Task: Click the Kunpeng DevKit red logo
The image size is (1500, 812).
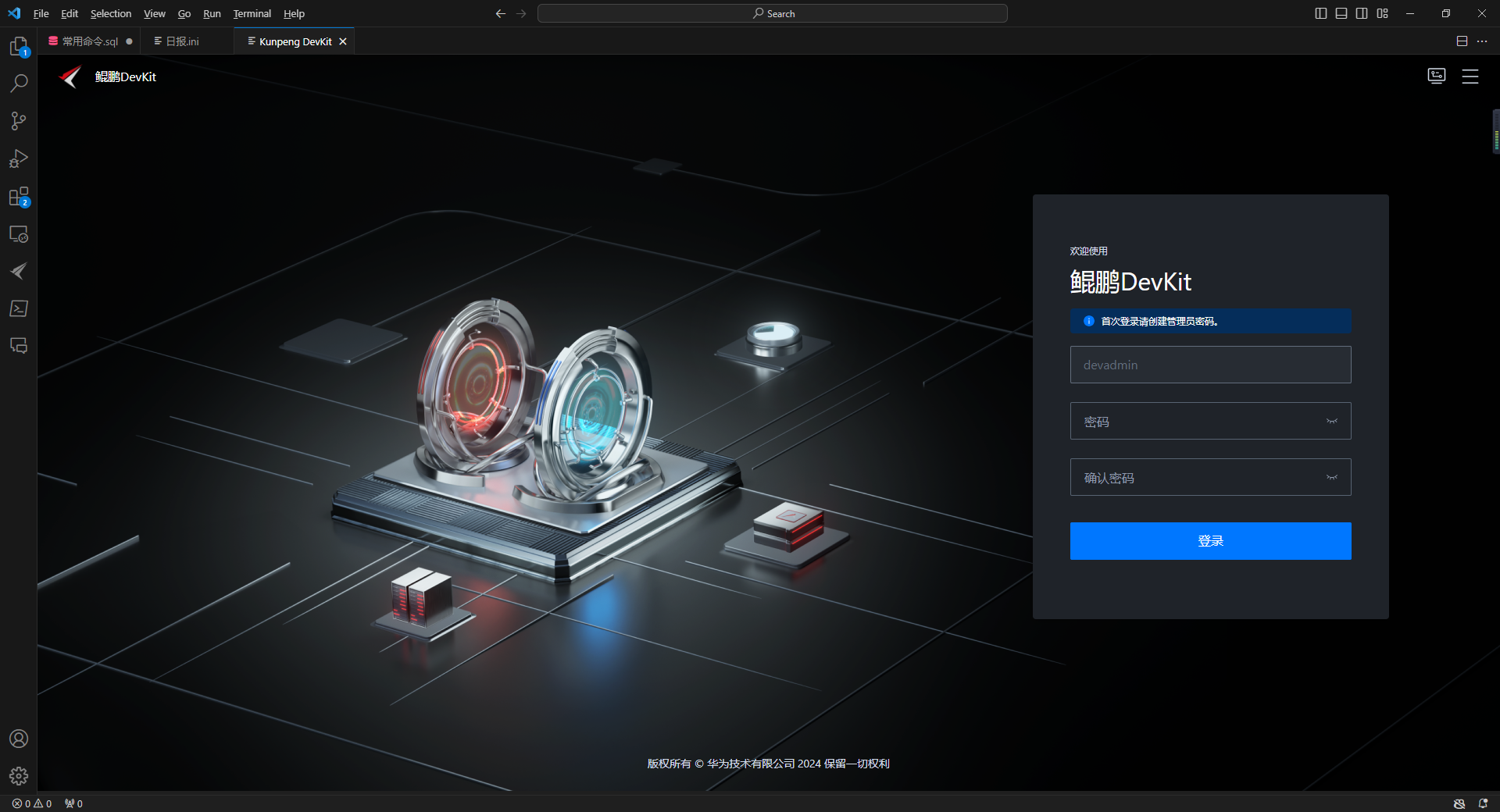Action: [70, 77]
